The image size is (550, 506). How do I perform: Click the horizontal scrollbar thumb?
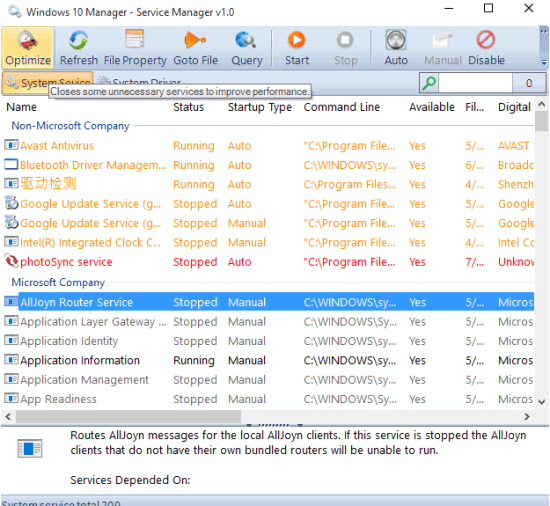(x=128, y=417)
